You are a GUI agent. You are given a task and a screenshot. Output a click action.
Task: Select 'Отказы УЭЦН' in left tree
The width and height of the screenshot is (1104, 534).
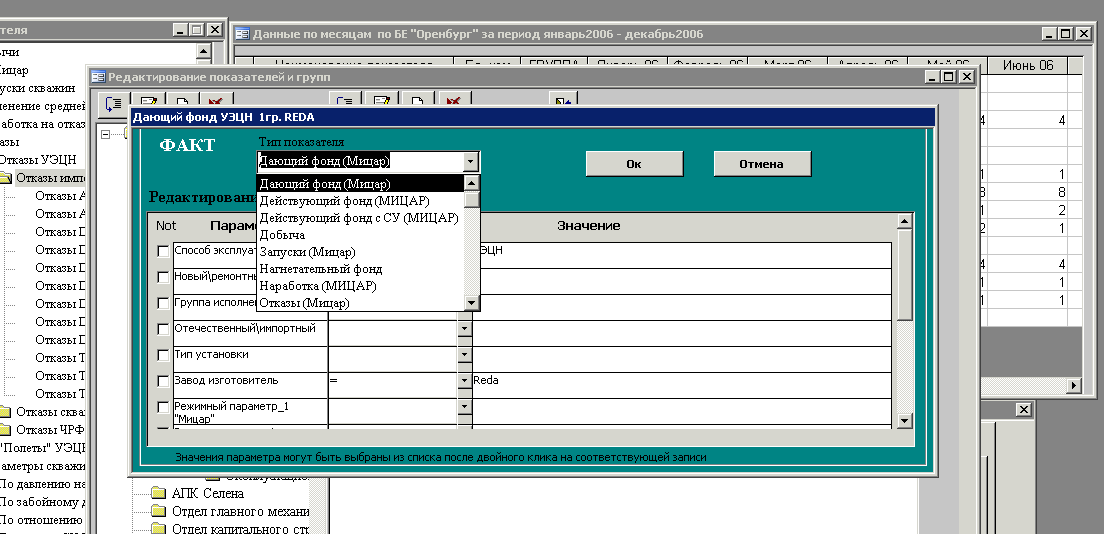(37, 160)
